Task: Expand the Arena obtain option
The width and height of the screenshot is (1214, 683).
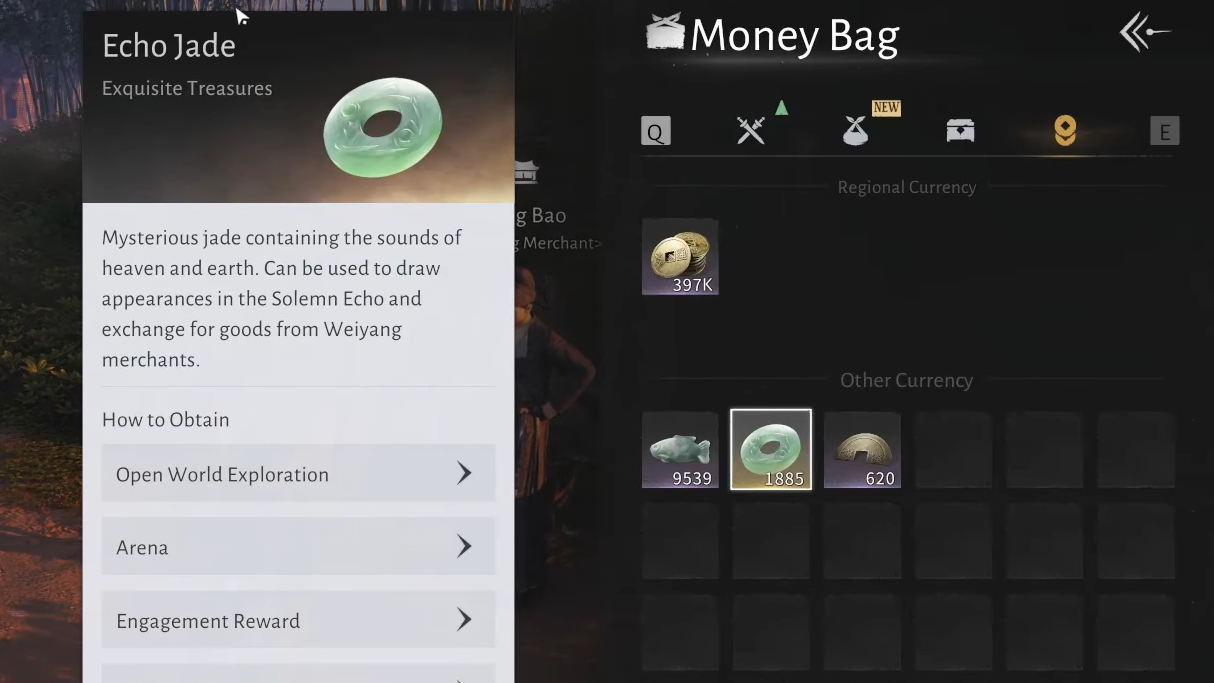Action: 298,546
